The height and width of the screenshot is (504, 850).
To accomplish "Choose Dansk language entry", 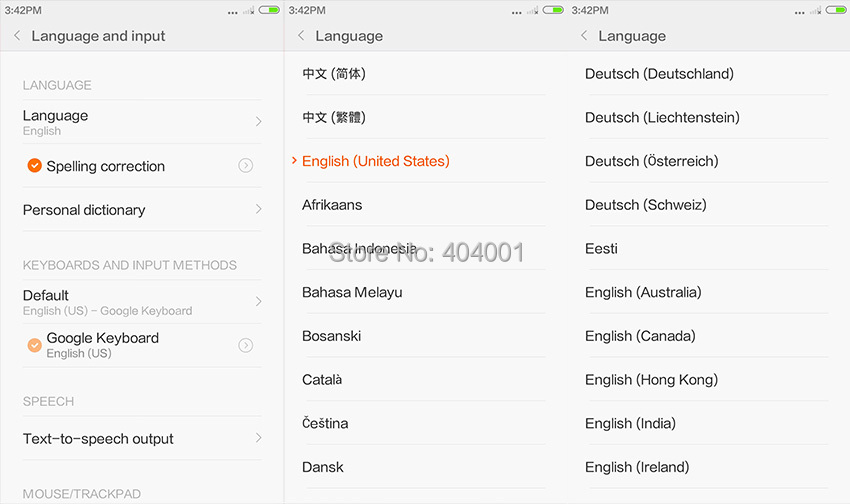I will coord(323,467).
